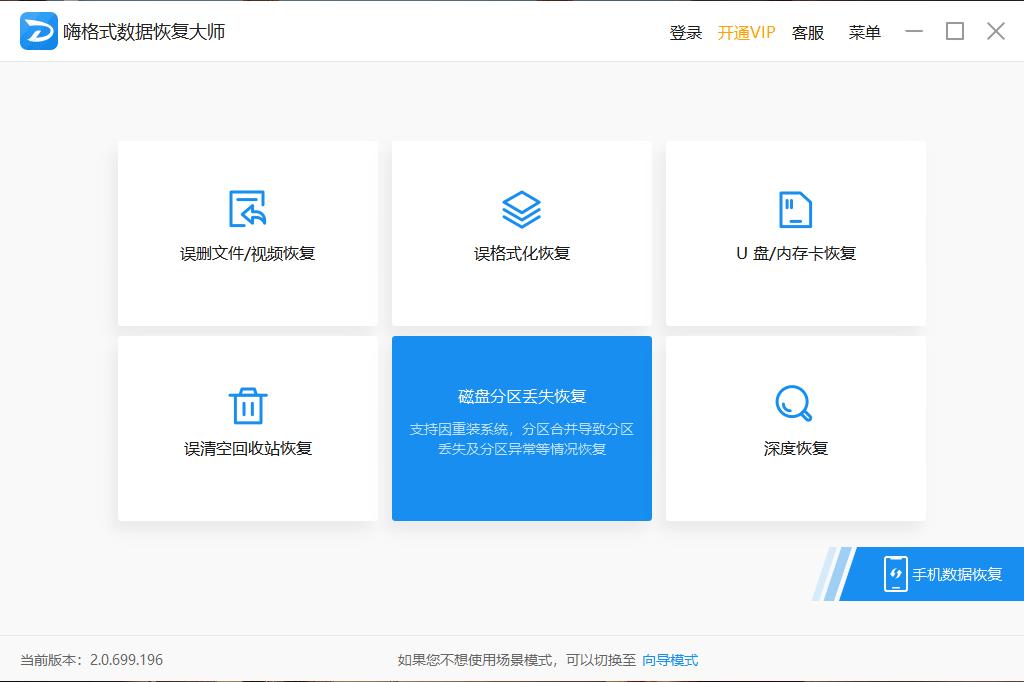Viewport: 1024px width, 682px height.
Task: Click the 深度恢复 magnifier icon
Action: pos(795,404)
